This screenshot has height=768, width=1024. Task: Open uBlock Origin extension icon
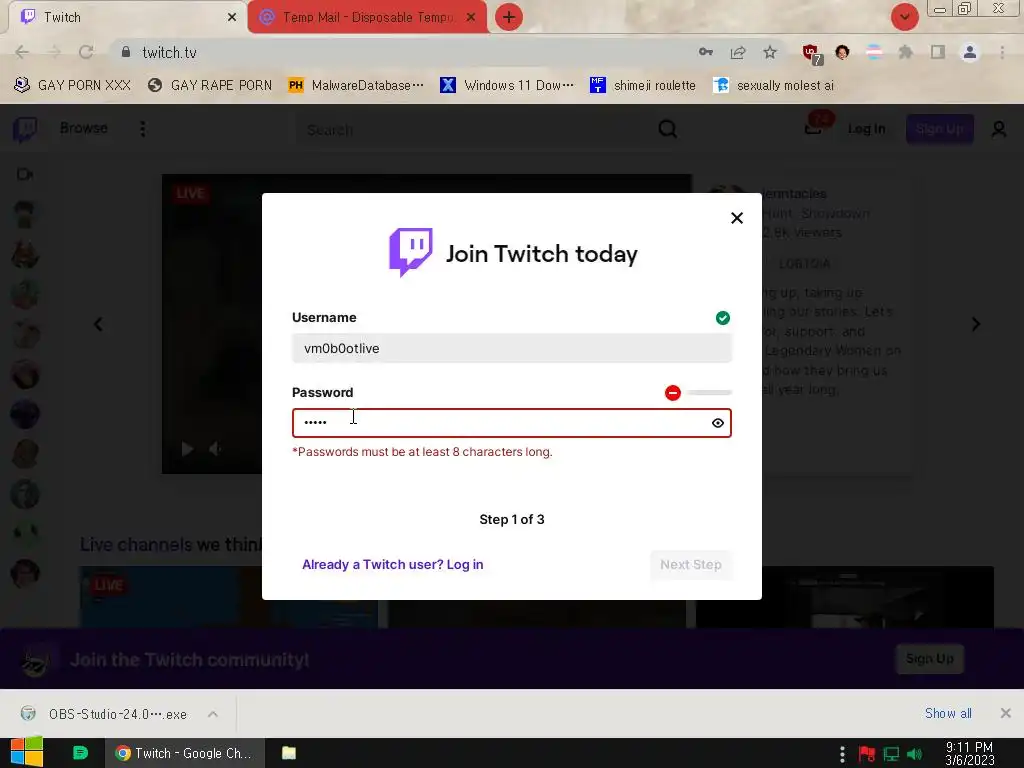pyautogui.click(x=812, y=54)
